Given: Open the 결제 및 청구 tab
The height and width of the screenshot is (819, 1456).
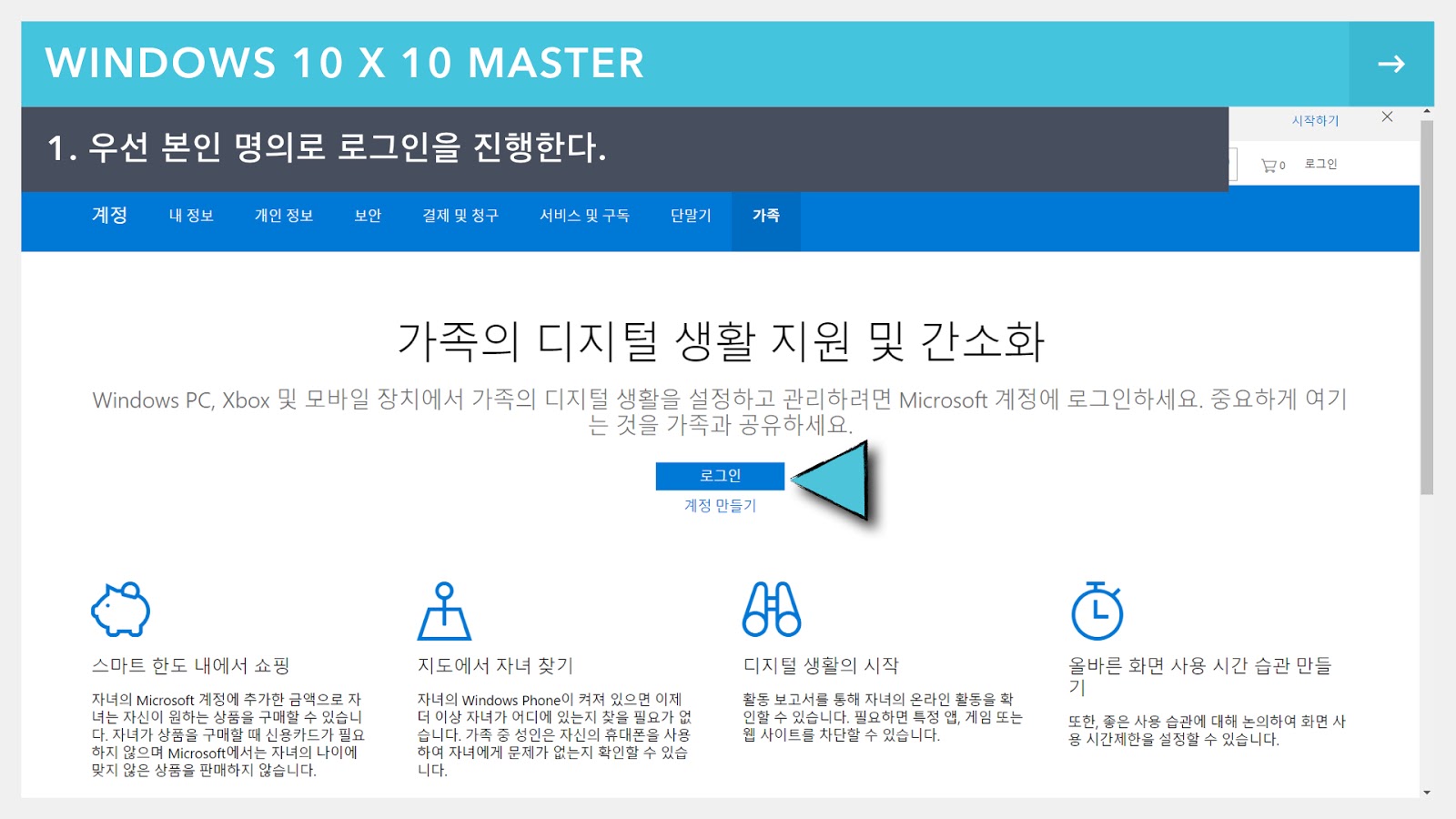Looking at the screenshot, I should 460,216.
